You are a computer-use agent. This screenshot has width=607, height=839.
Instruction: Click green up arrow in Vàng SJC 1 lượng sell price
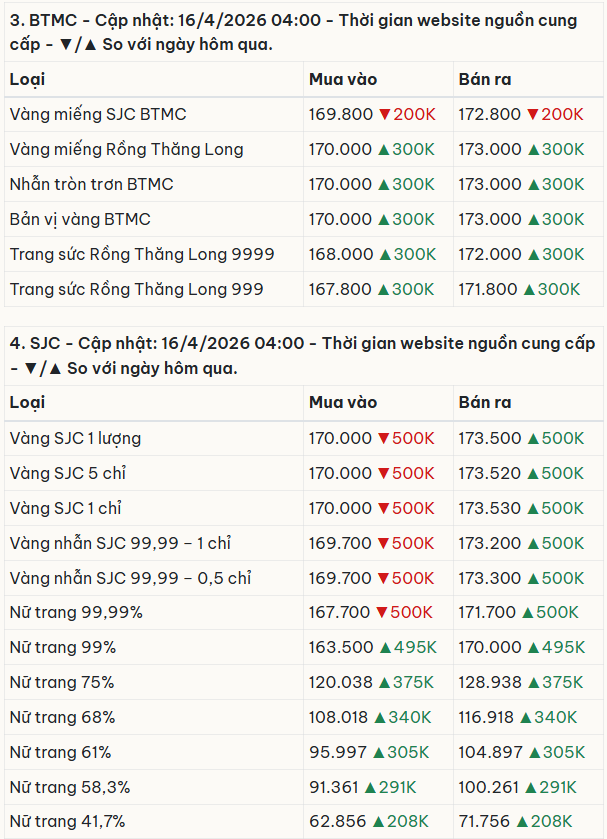534,438
